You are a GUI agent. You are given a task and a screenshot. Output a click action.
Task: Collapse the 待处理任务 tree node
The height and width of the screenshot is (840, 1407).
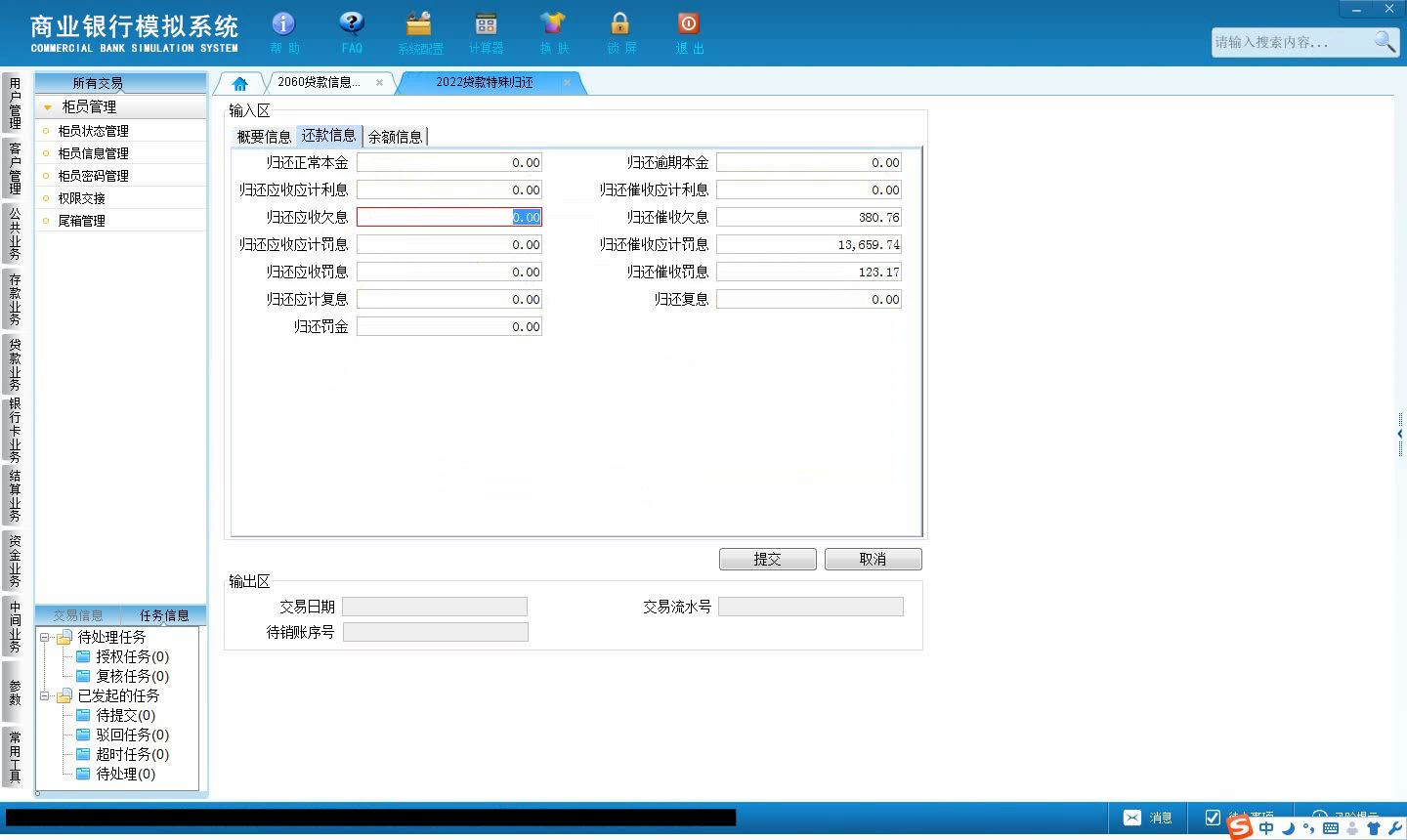click(44, 637)
